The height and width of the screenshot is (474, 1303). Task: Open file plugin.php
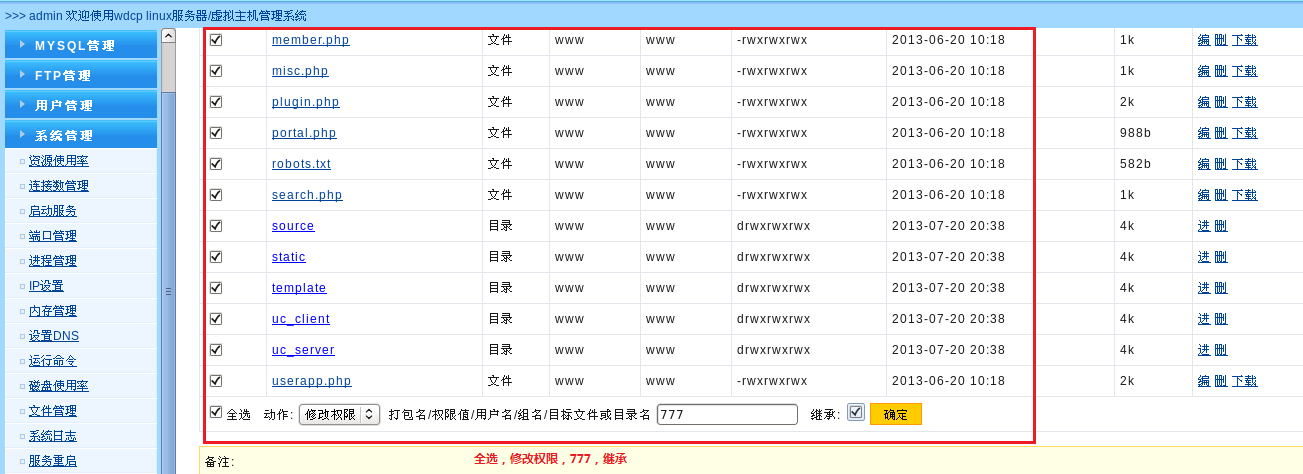(306, 102)
